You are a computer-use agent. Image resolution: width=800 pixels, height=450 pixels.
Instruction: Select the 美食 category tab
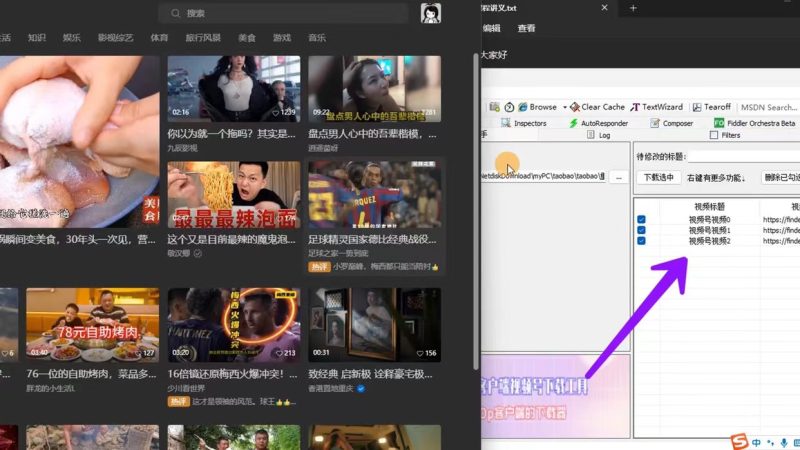247,38
